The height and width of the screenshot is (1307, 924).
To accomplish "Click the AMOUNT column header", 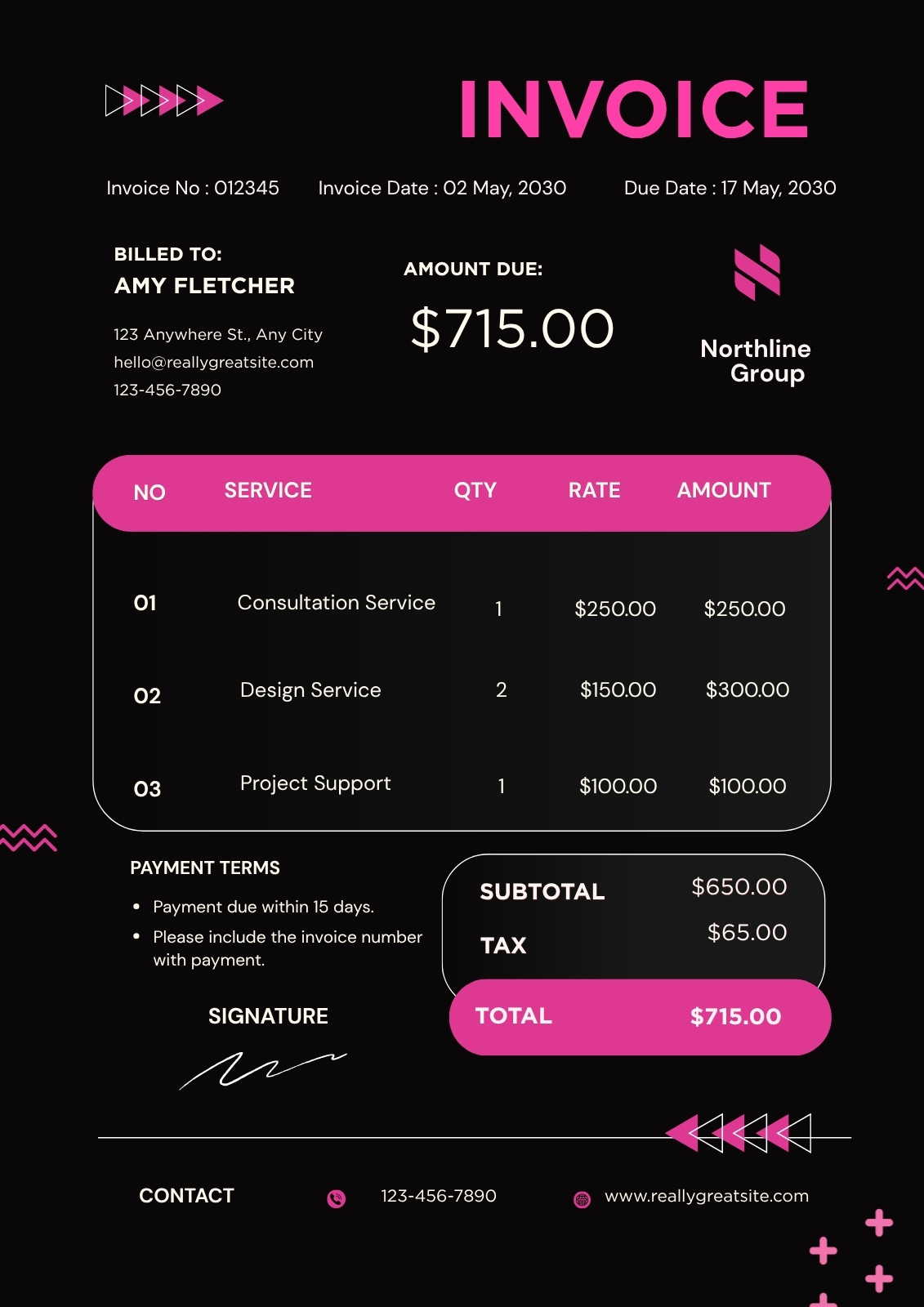I will (x=724, y=490).
